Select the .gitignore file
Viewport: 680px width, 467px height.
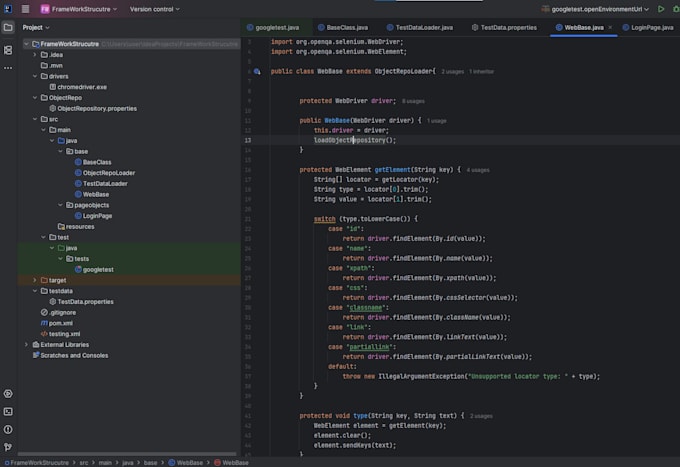coord(62,313)
